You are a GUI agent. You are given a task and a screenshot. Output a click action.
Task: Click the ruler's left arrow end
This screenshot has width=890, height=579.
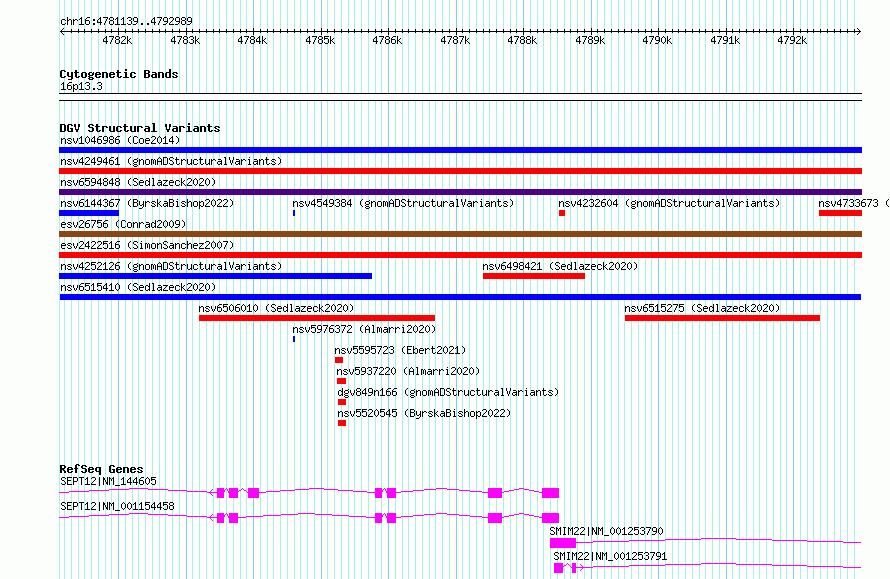click(62, 31)
